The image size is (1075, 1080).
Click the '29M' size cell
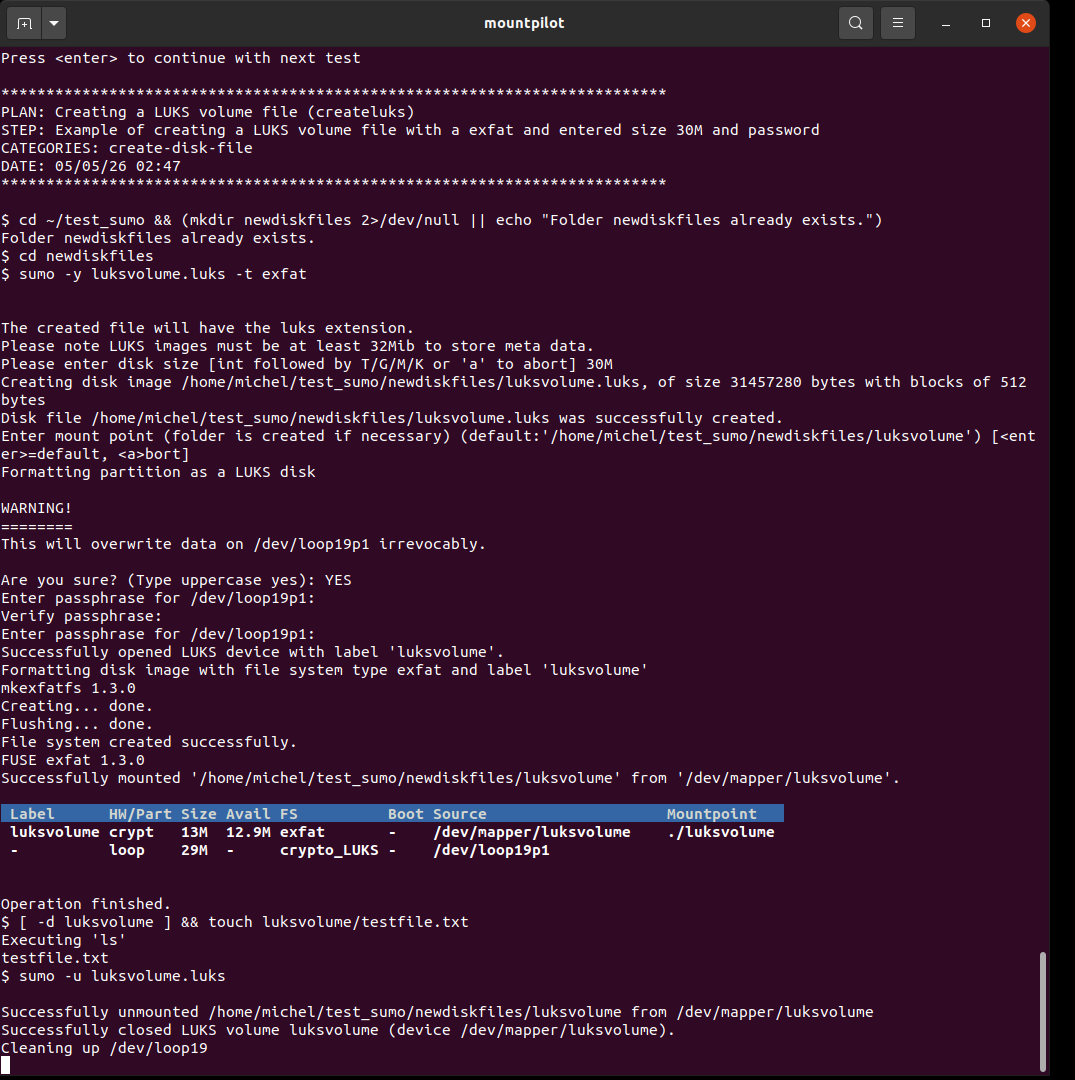194,850
